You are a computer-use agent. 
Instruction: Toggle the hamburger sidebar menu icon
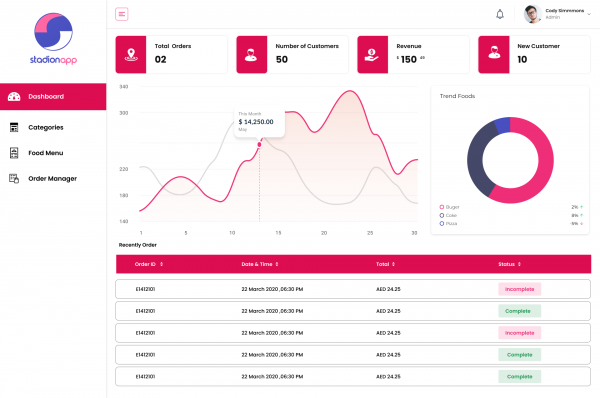coord(122,14)
